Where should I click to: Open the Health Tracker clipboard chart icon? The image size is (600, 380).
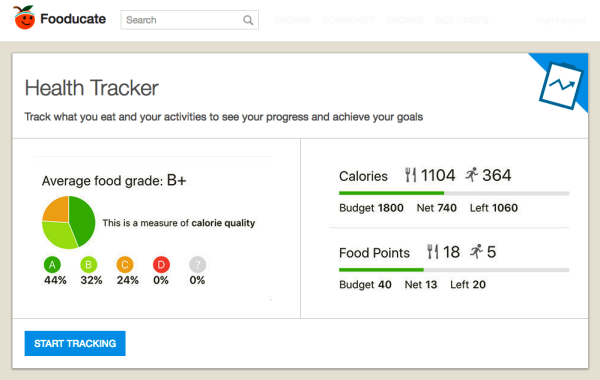point(561,86)
